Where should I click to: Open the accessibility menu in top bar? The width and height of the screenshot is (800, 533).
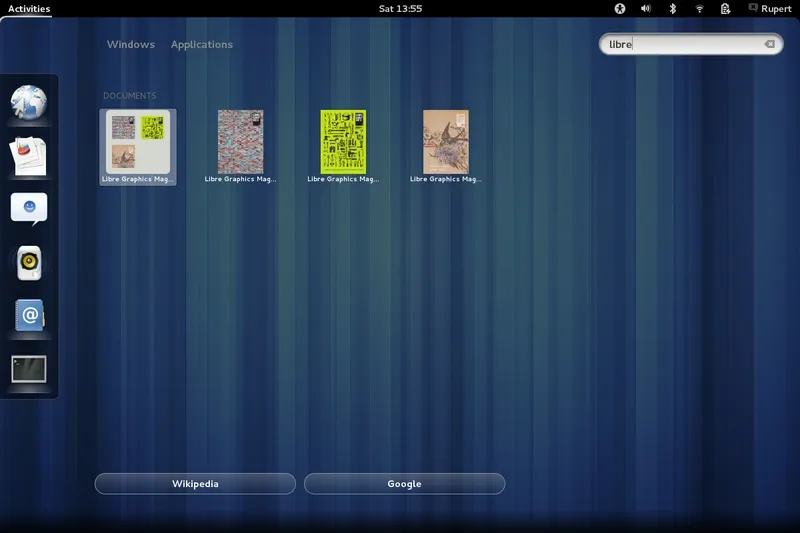pos(619,8)
